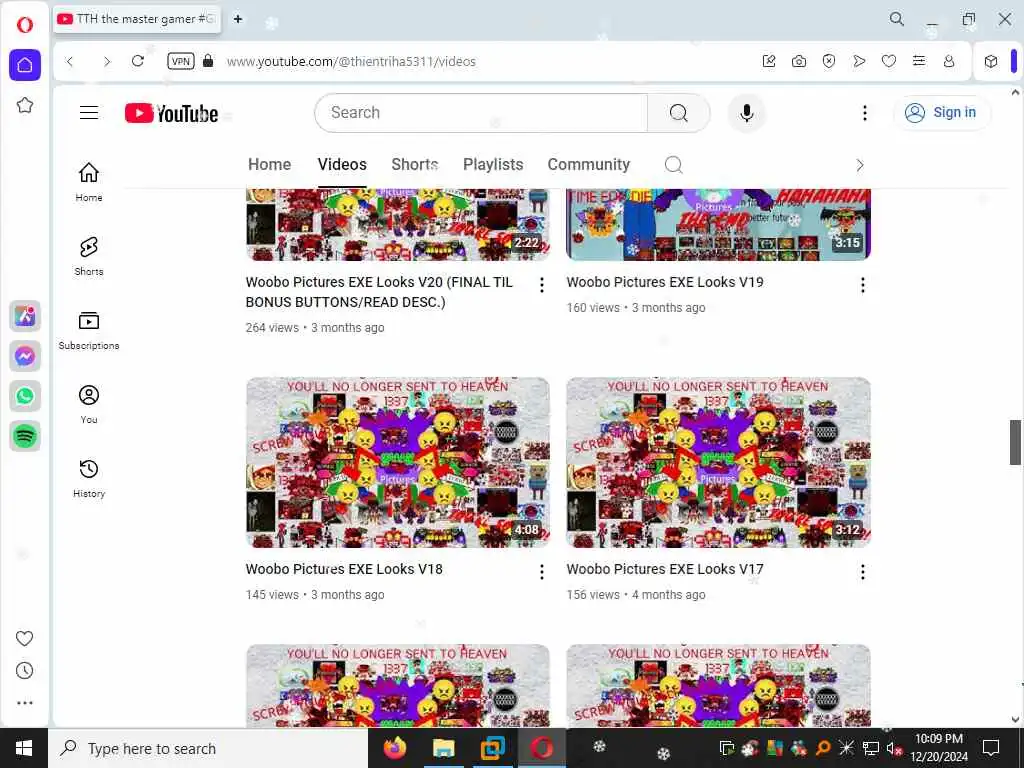Open extensions cube icon
Screen dimensions: 1024x768
[991, 61]
